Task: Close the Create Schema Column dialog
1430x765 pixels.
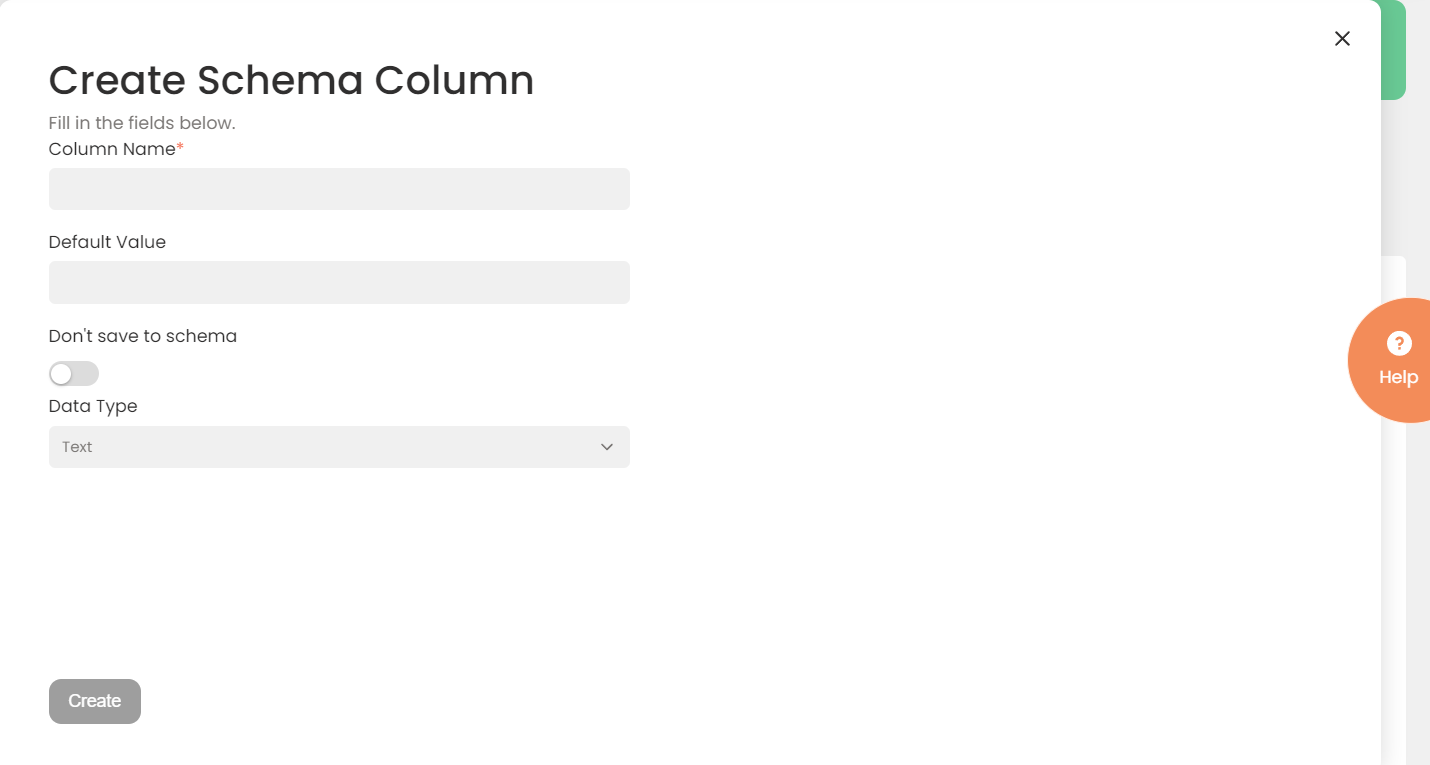Action: pos(1342,39)
